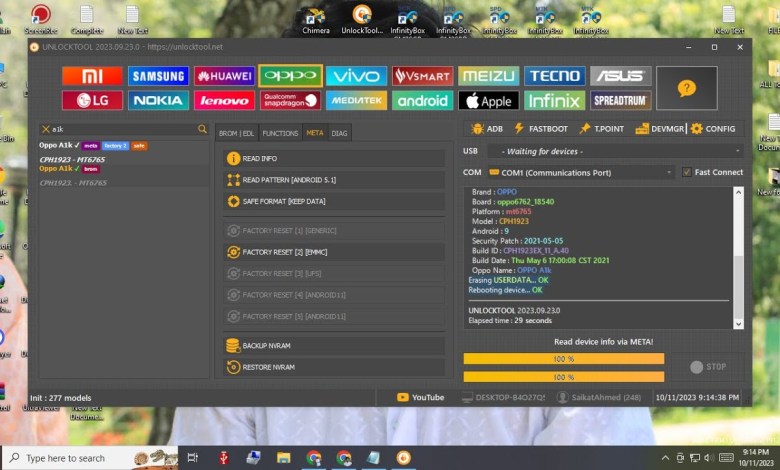The image size is (780, 470).
Task: Open the FASTBOOT tools button
Action: (541, 129)
